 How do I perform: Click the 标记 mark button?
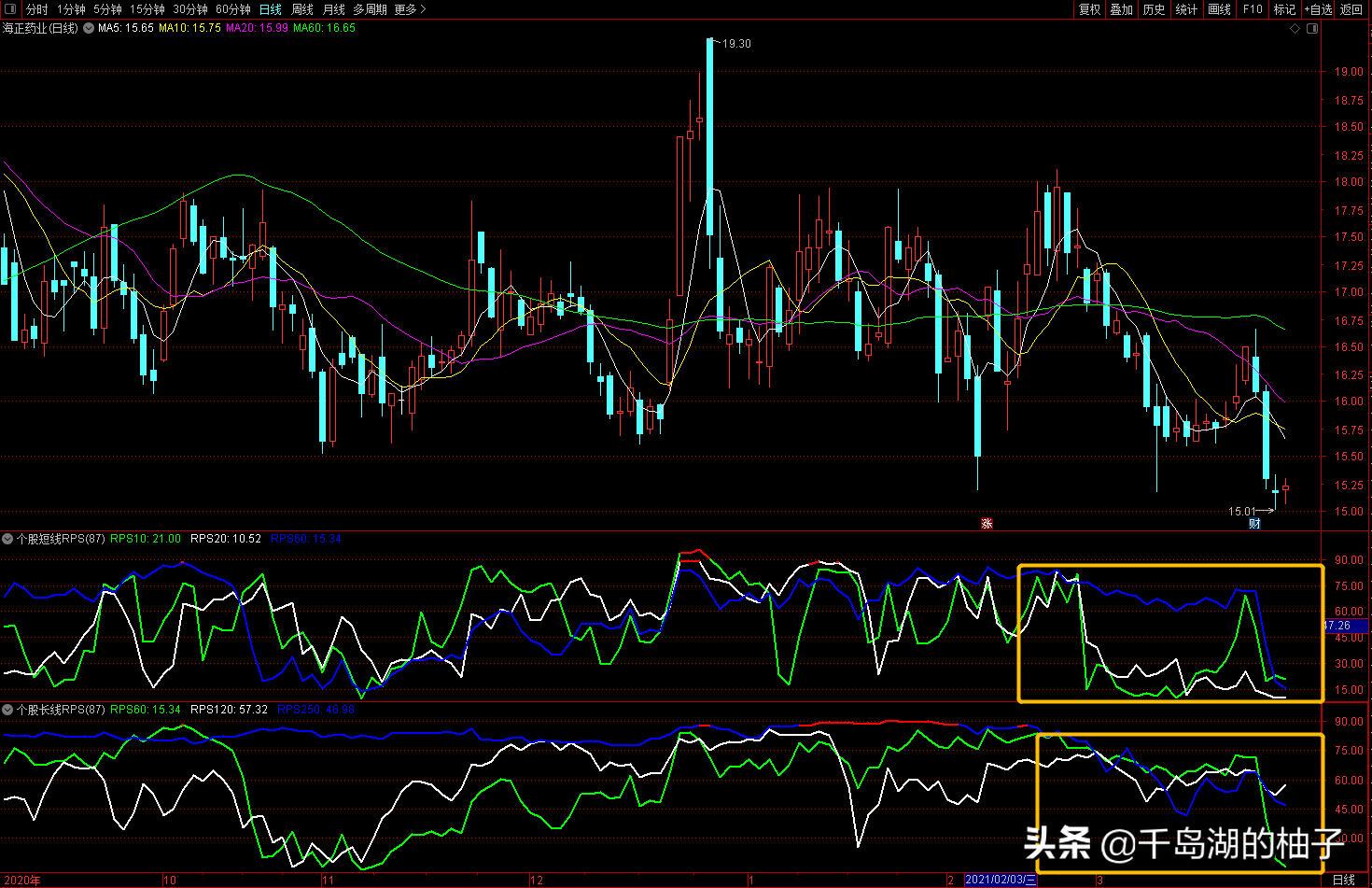1285,9
